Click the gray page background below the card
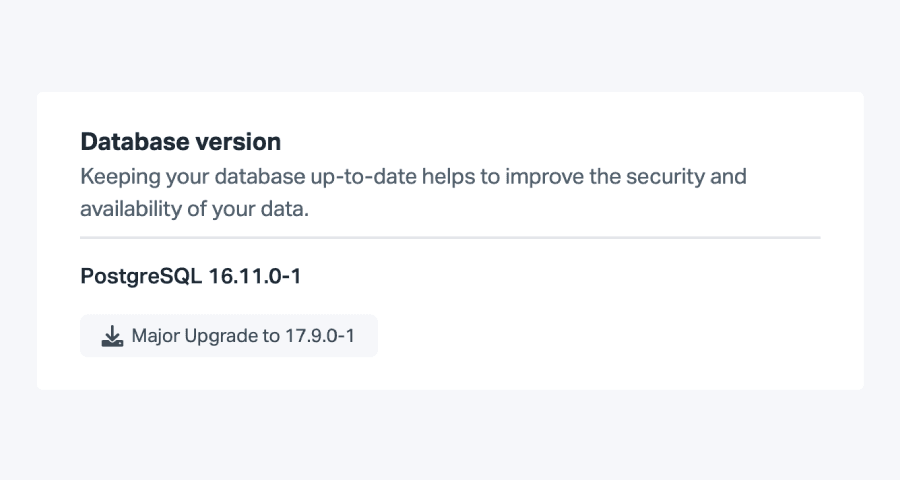The image size is (900, 480). pyautogui.click(x=450, y=435)
